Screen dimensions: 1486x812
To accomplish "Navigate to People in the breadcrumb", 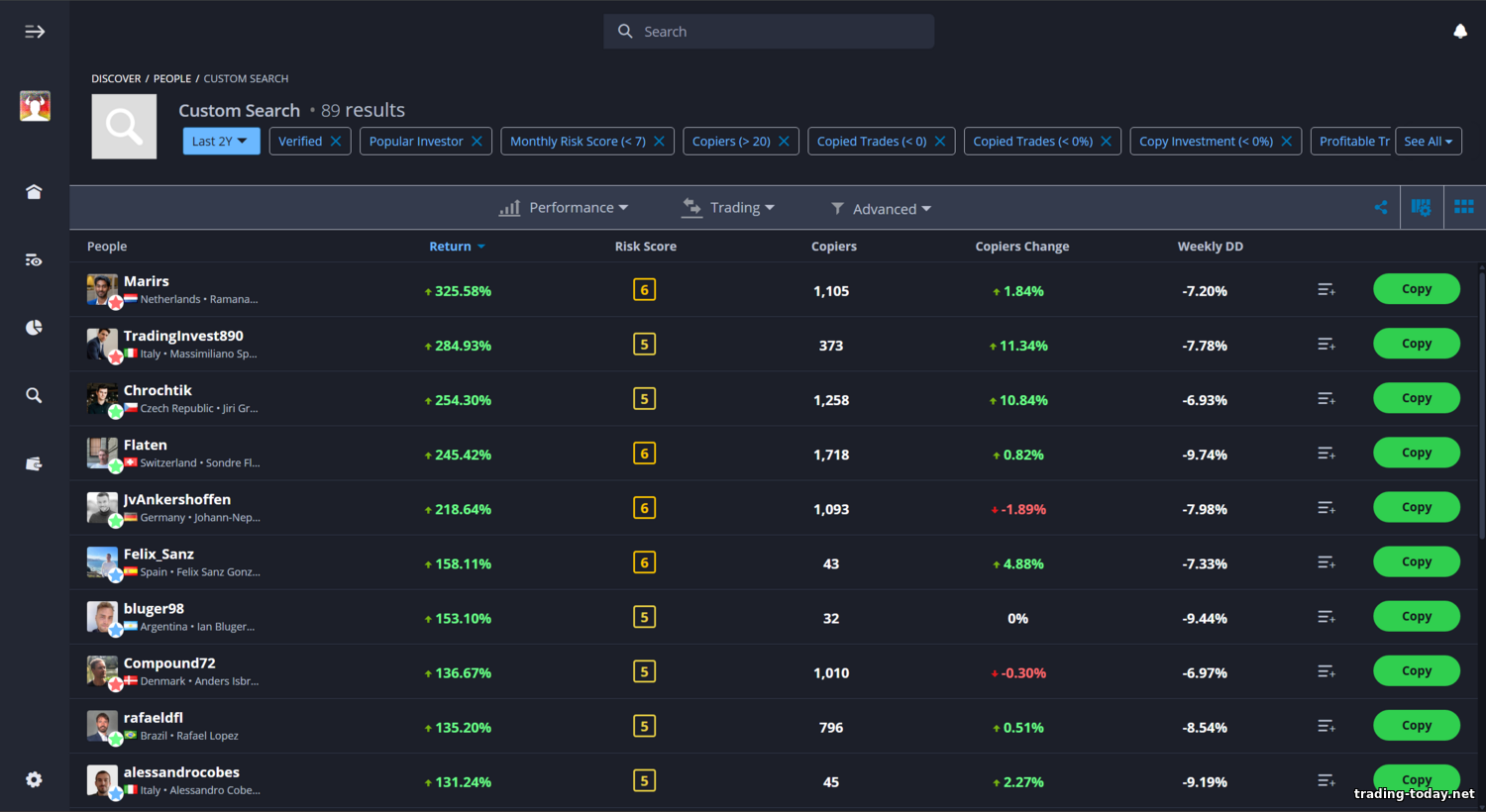I will (172, 79).
